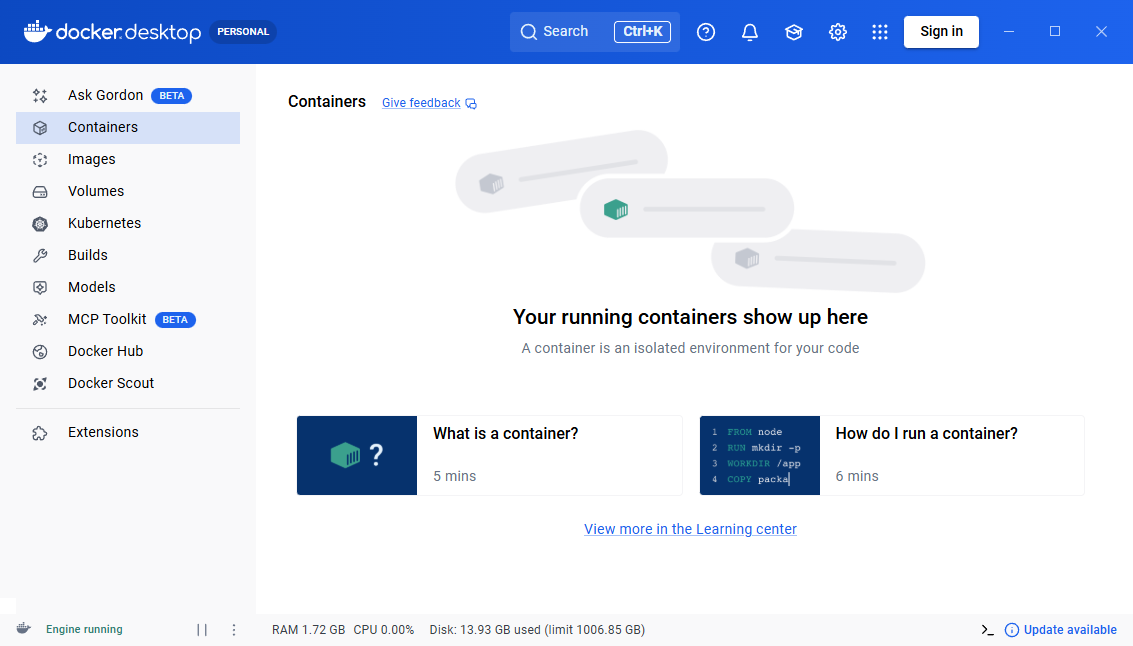Click the Give feedback chat icon
The height and width of the screenshot is (646, 1133).
pos(472,103)
